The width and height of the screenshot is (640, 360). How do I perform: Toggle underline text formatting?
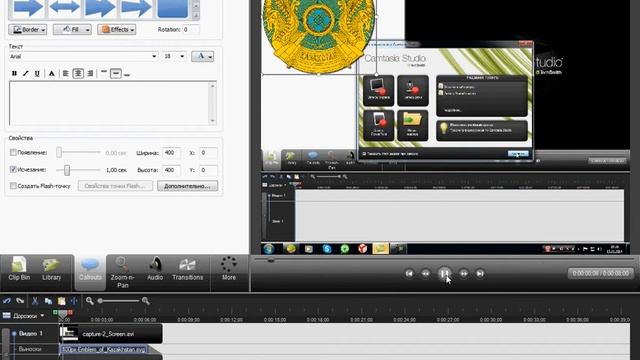[37, 73]
